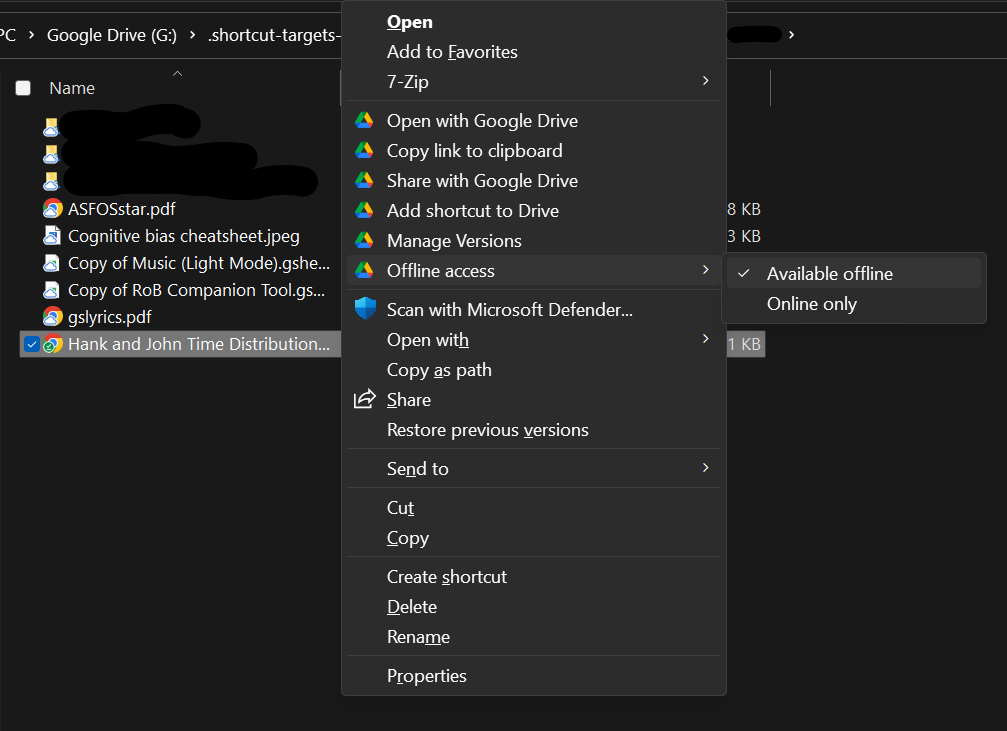The width and height of the screenshot is (1007, 731).
Task: Toggle the select-all checkbox beside Name
Action: pos(23,88)
